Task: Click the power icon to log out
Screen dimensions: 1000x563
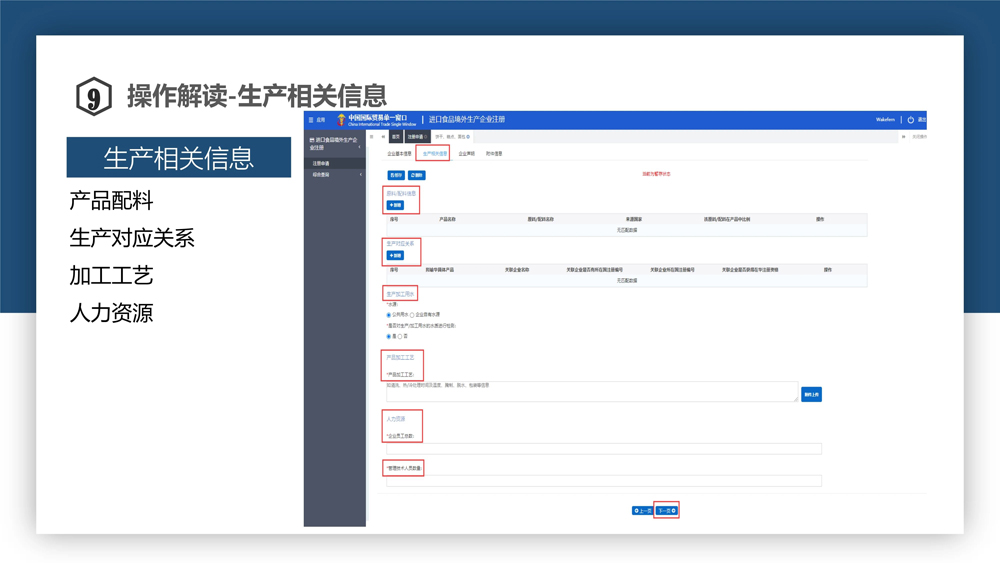Action: [x=910, y=120]
